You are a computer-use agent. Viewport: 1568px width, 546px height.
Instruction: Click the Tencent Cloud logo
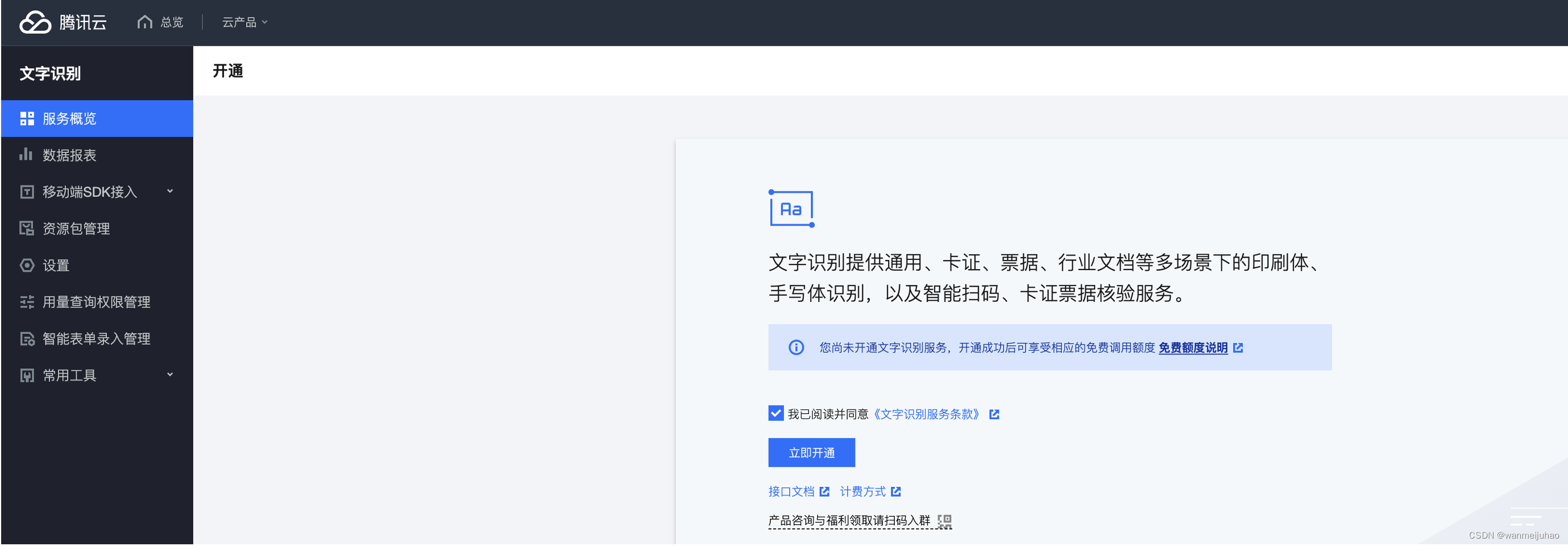click(x=63, y=23)
